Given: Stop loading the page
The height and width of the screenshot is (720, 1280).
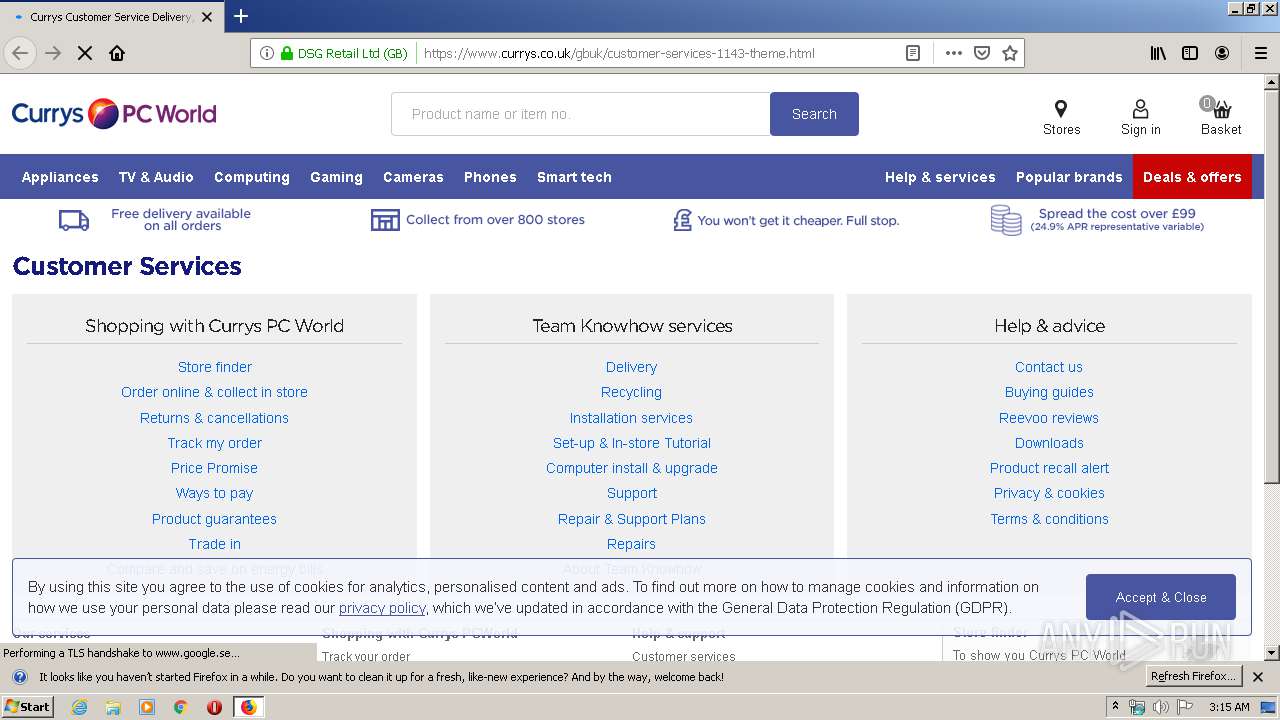Looking at the screenshot, I should coord(85,53).
